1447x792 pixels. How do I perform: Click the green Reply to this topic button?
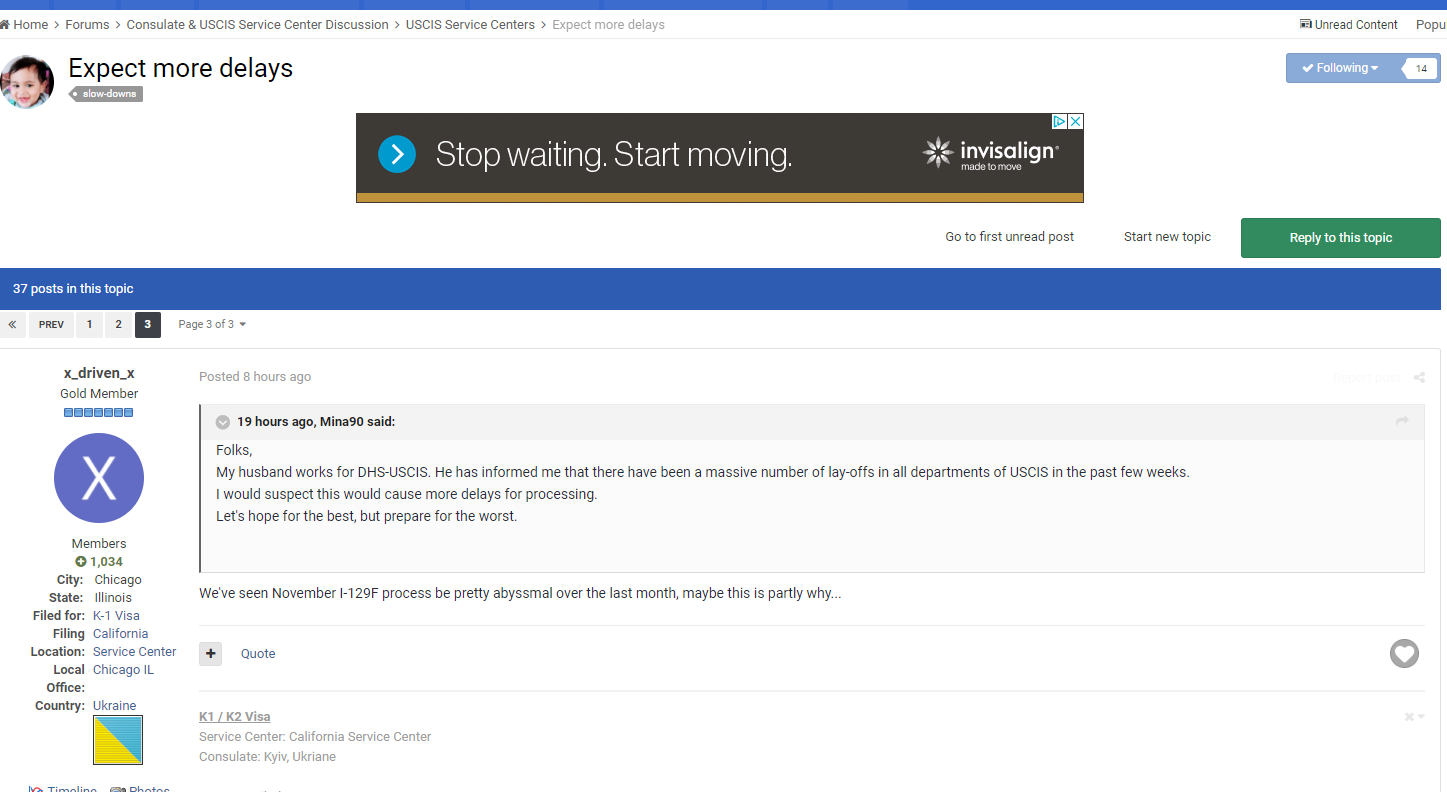point(1340,238)
